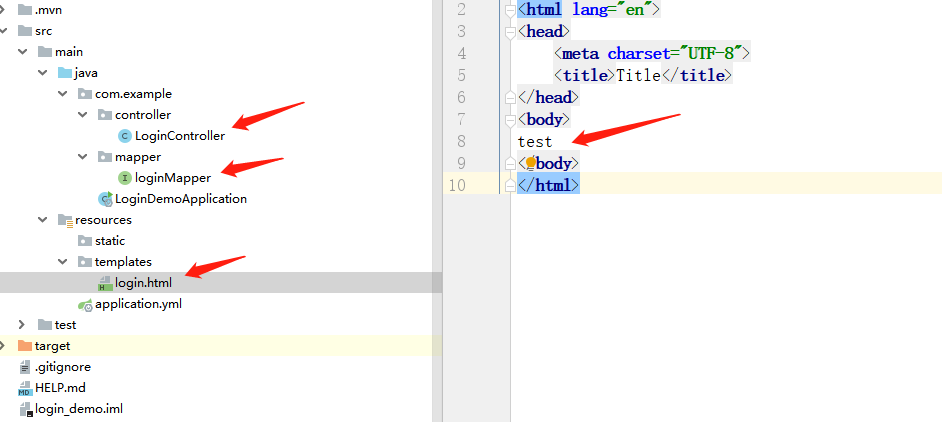Click the .gitignore file icon
This screenshot has height=422, width=942.
(25, 367)
